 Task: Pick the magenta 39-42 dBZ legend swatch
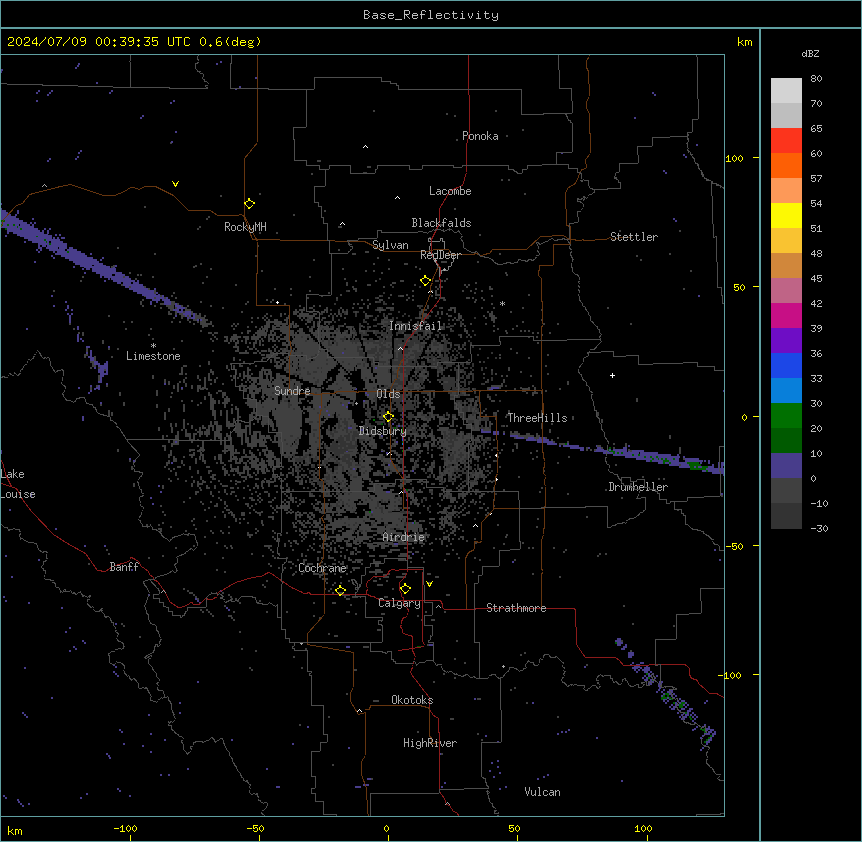[786, 315]
